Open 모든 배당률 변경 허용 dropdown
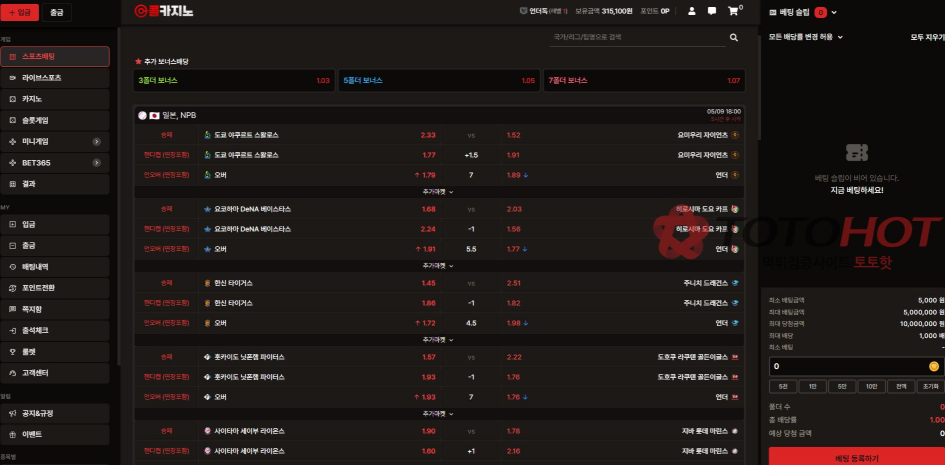This screenshot has width=945, height=465. click(x=805, y=37)
